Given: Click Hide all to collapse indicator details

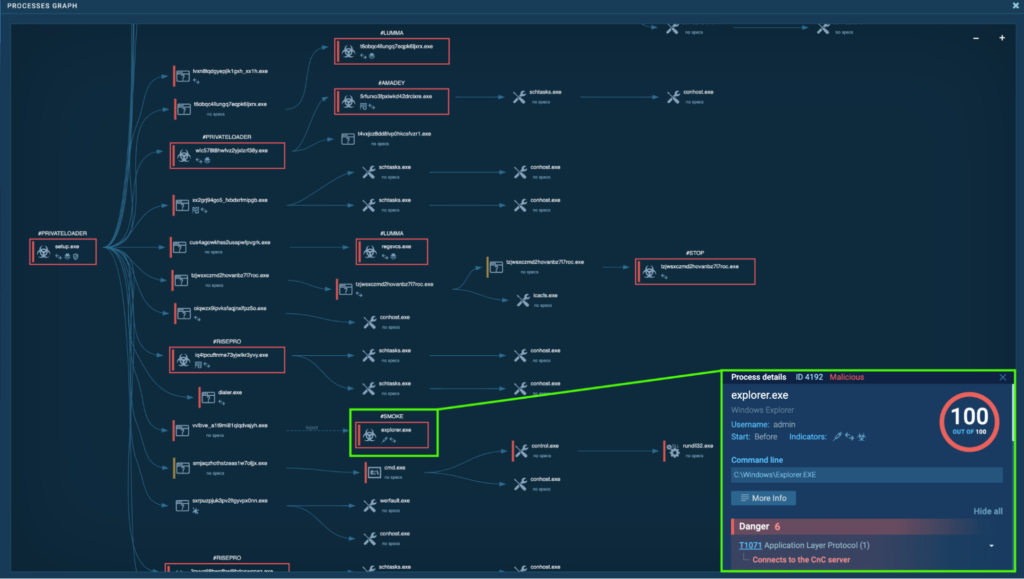Looking at the screenshot, I should point(987,512).
